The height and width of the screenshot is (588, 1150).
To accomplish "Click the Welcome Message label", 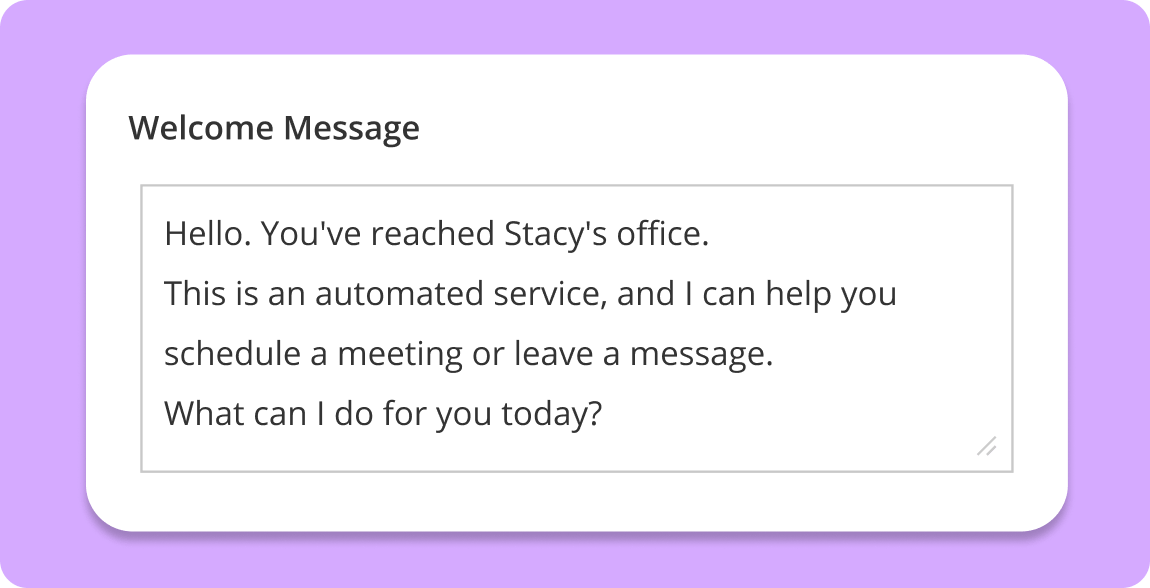I will pos(274,129).
